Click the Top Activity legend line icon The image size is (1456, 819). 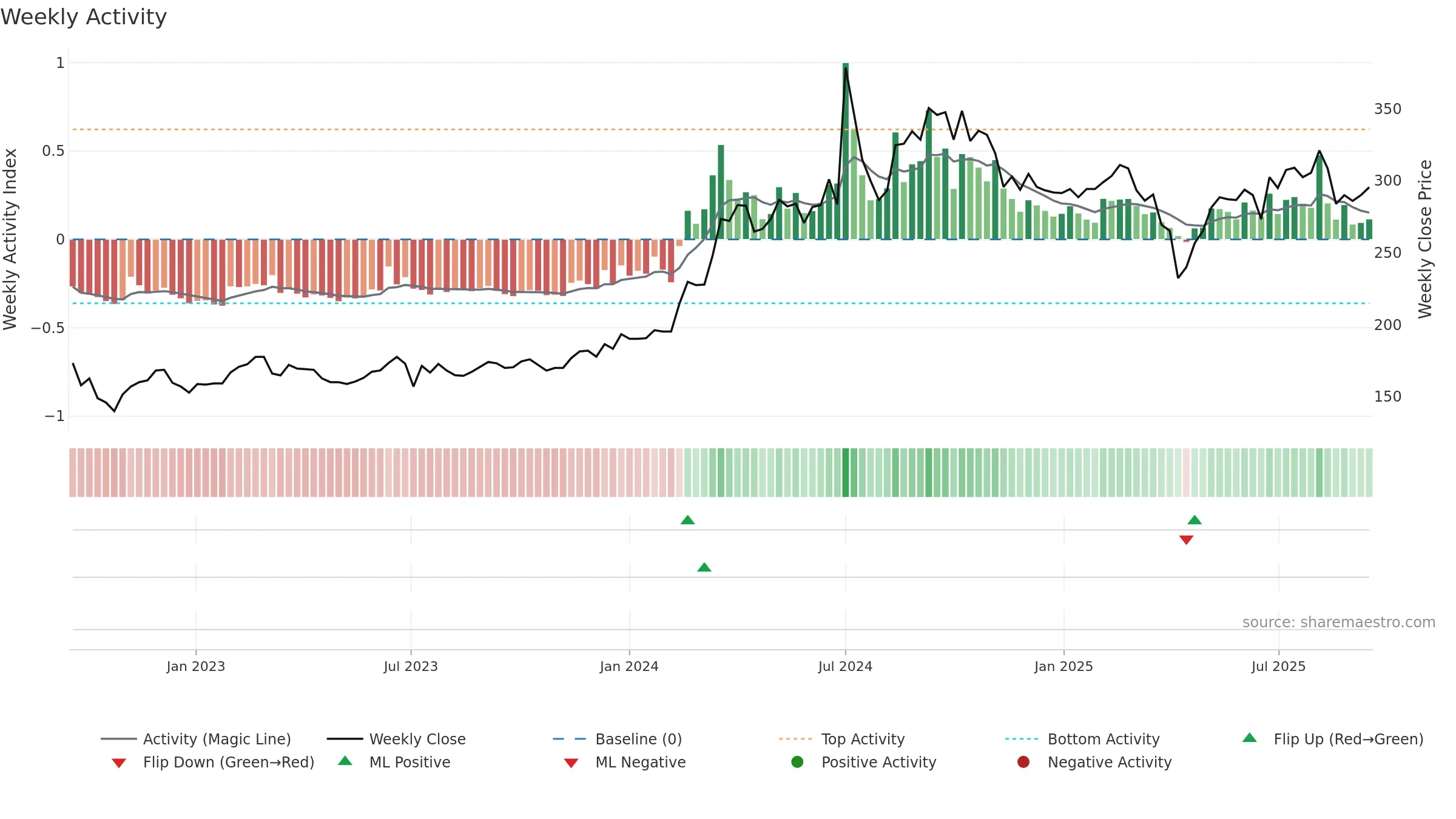[x=795, y=739]
